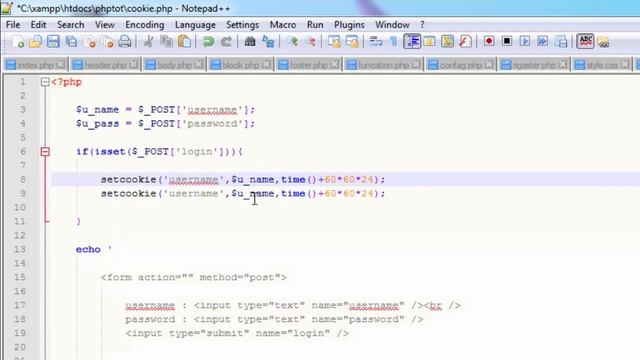Open the Encoding menu
The width and height of the screenshot is (640, 360).
point(144,25)
